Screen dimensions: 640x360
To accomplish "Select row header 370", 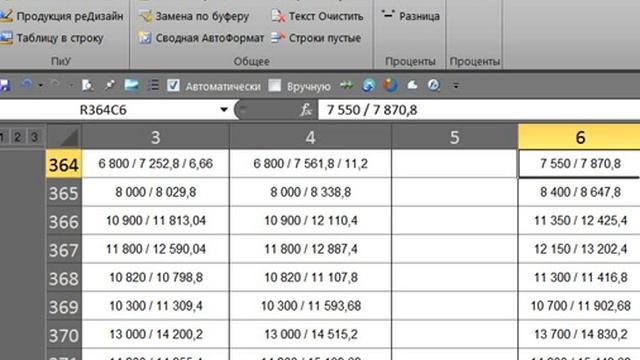I will (64, 335).
